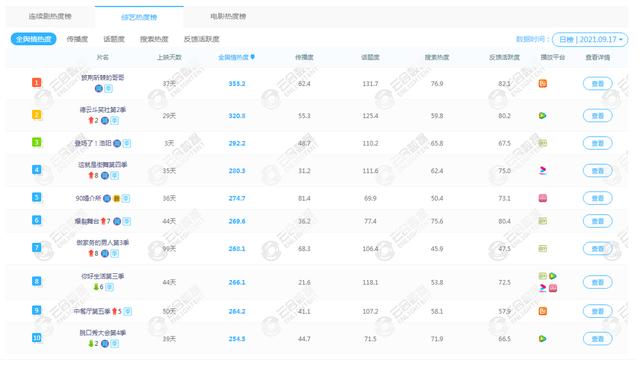Viewport: 640px width, 366px height.
Task: Click the Youku icon in rank 4 row
Action: pos(542,171)
